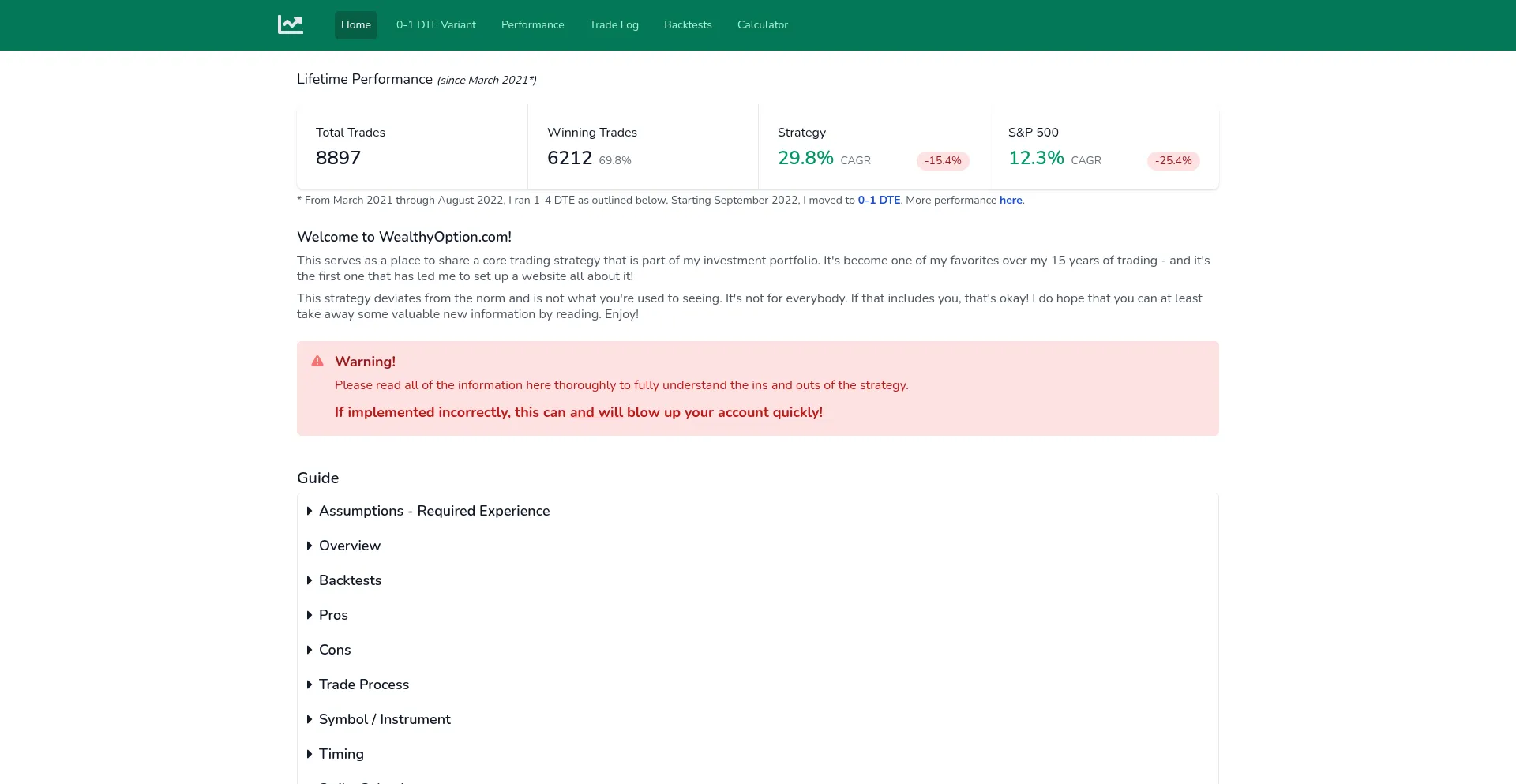Click the 'Warning!' heading text
This screenshot has width=1516, height=784.
click(x=365, y=362)
